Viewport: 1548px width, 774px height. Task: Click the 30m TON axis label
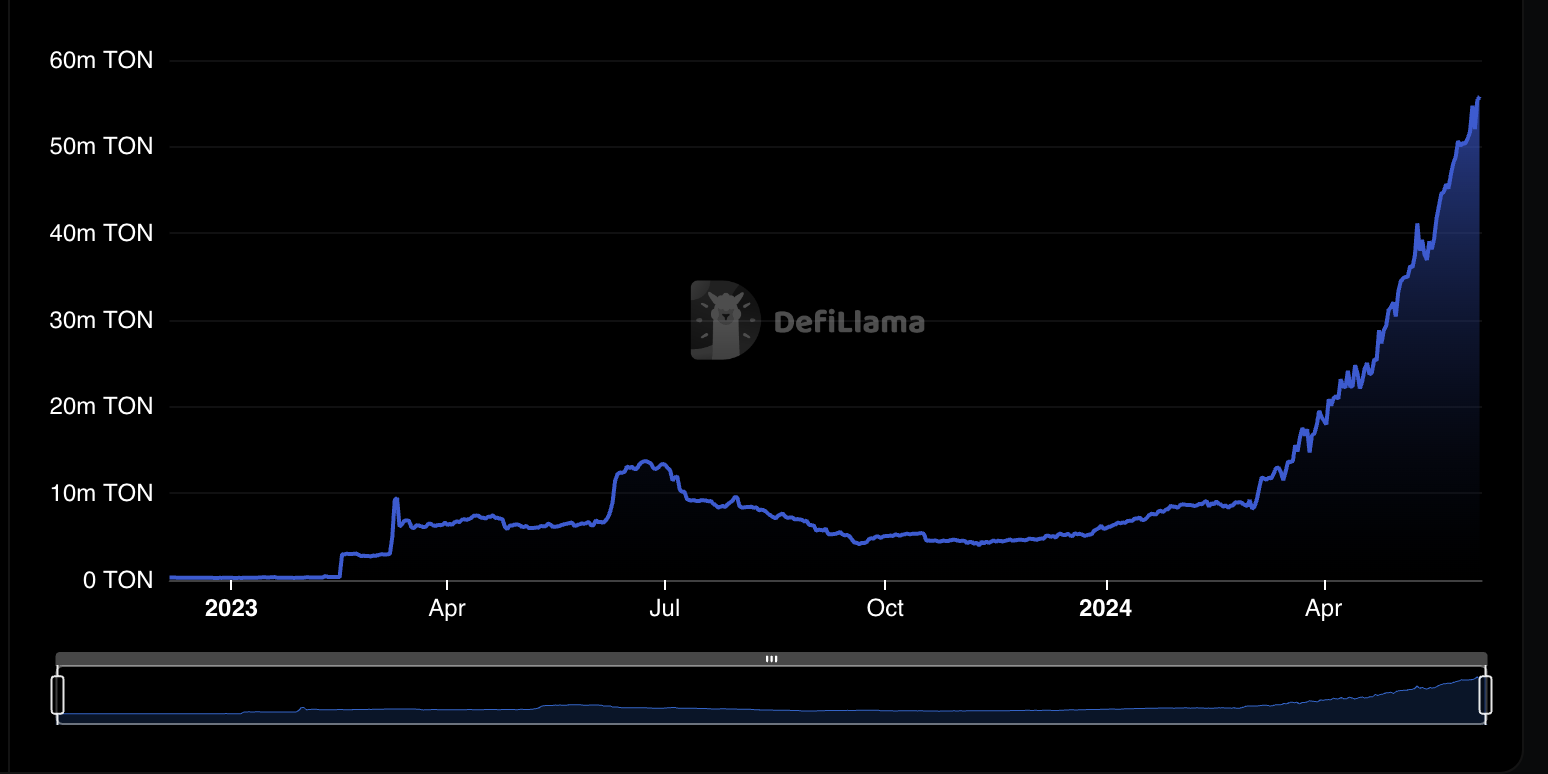[101, 320]
